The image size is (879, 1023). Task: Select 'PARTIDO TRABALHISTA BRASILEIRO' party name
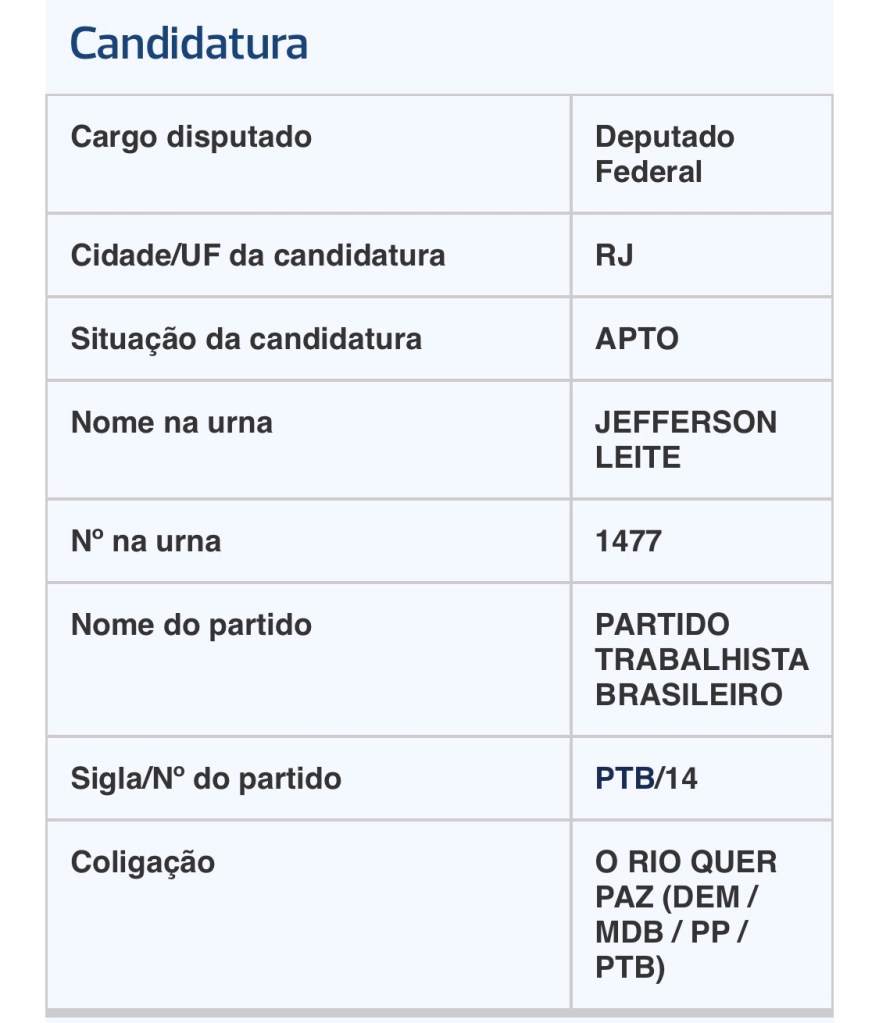(x=701, y=659)
